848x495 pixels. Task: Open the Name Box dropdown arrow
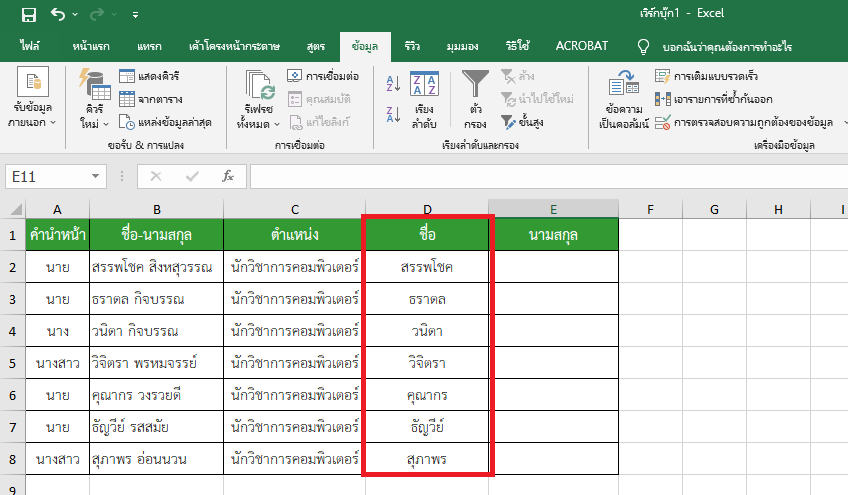(x=95, y=176)
